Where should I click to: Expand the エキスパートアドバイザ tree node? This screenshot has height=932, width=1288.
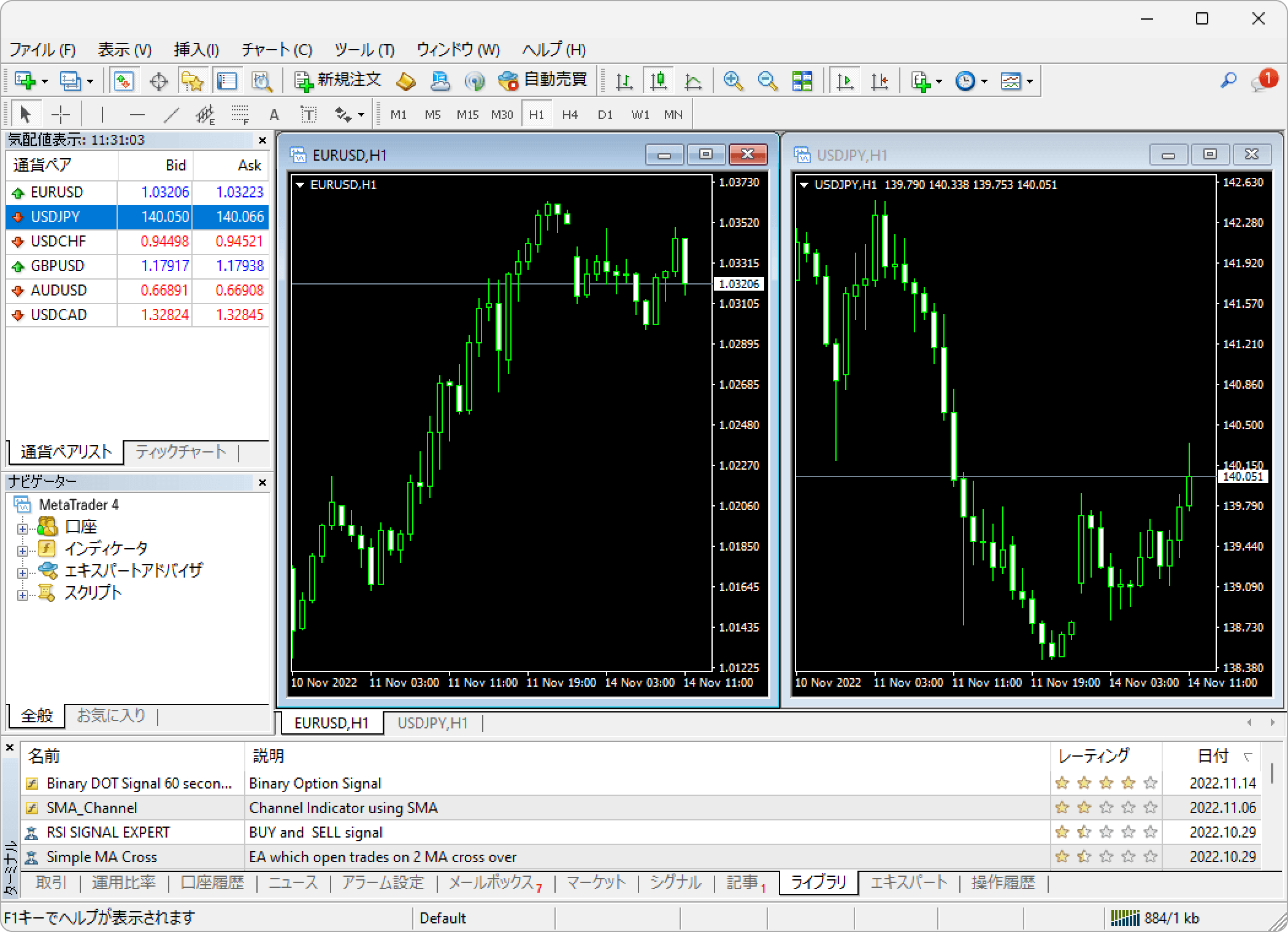22,573
